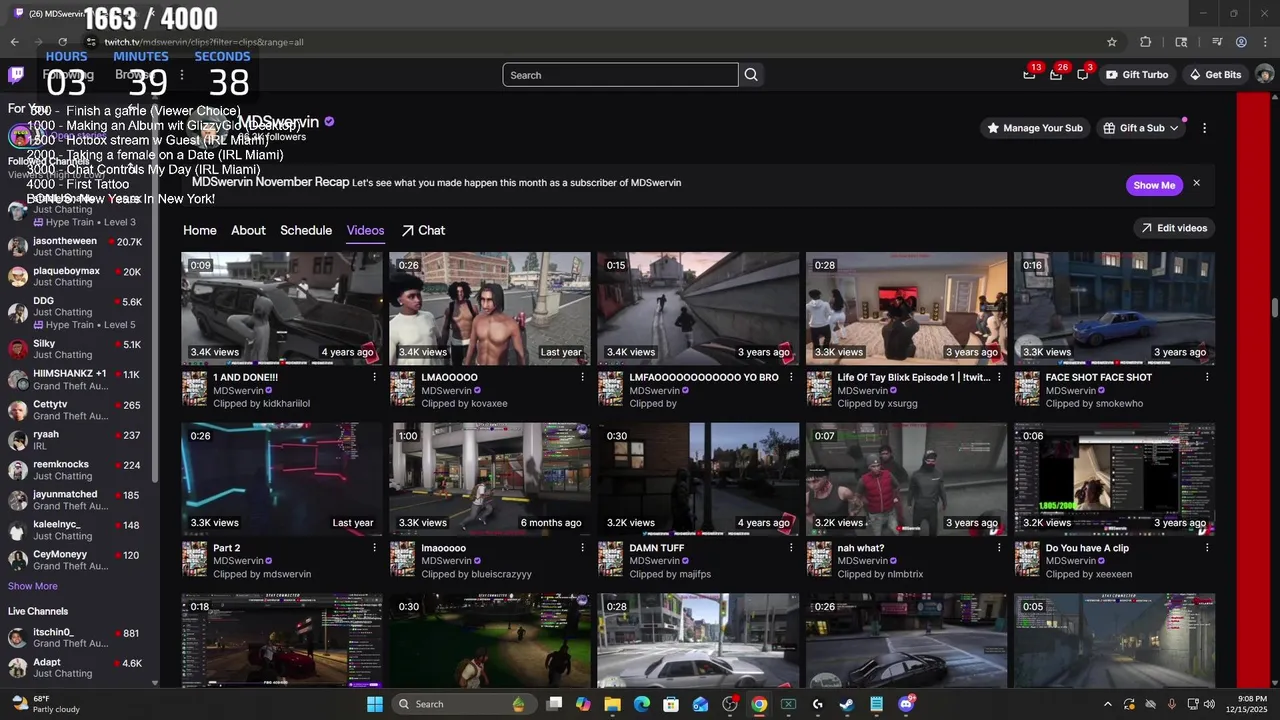The height and width of the screenshot is (720, 1280).
Task: Open ryaah IRL channel in sidebar
Action: click(76, 440)
